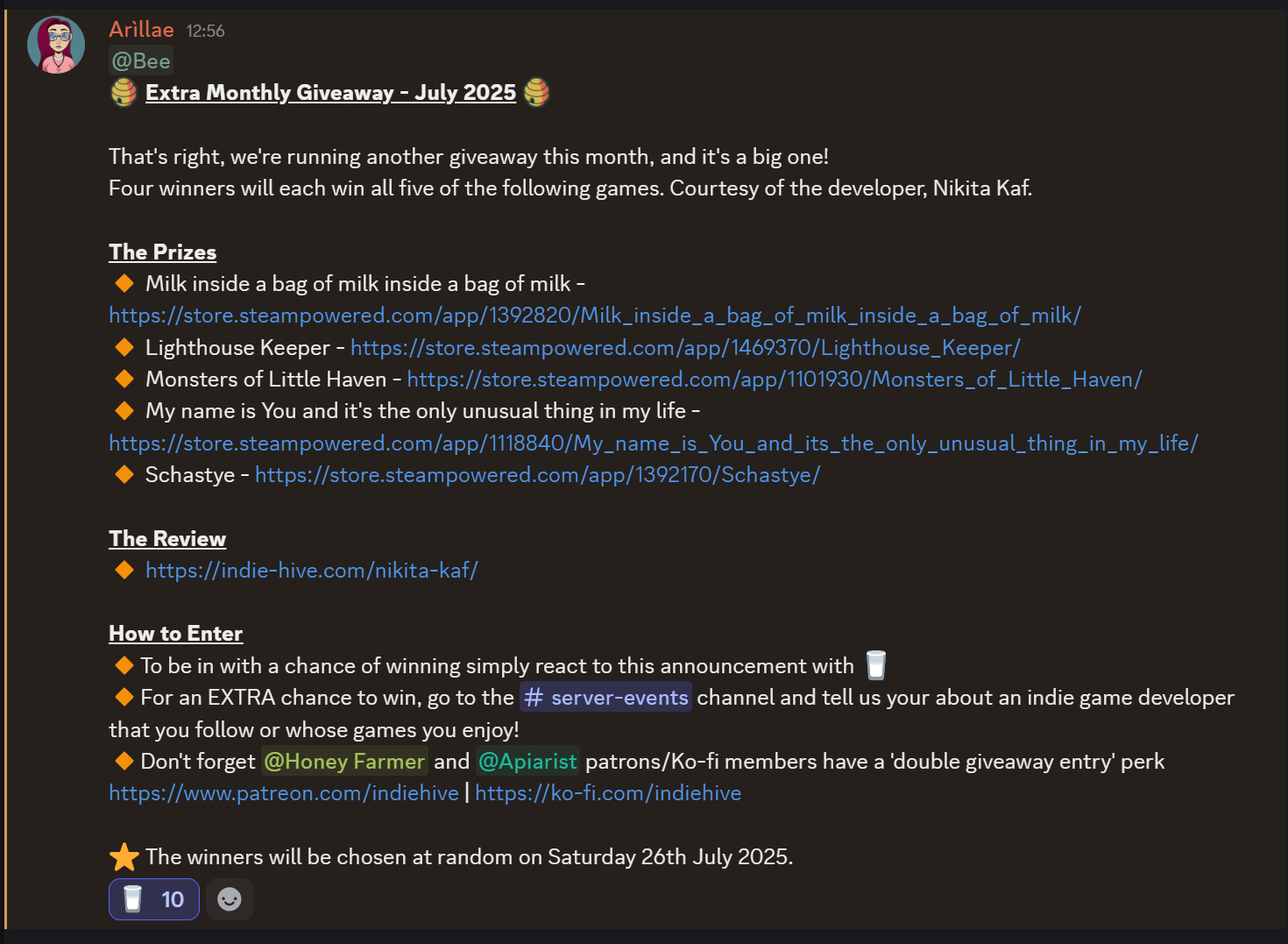The image size is (1288, 944).
Task: Open the Patreon indiehive link
Action: 284,793
